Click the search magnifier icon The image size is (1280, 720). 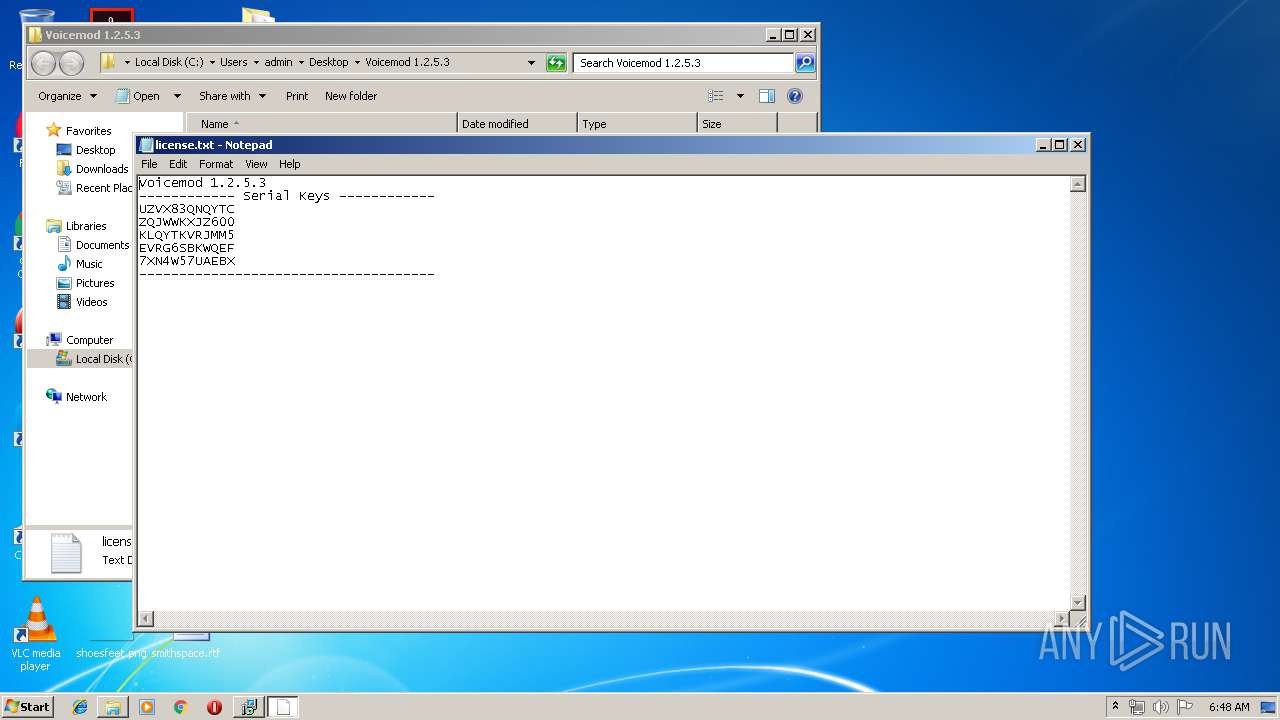point(805,63)
